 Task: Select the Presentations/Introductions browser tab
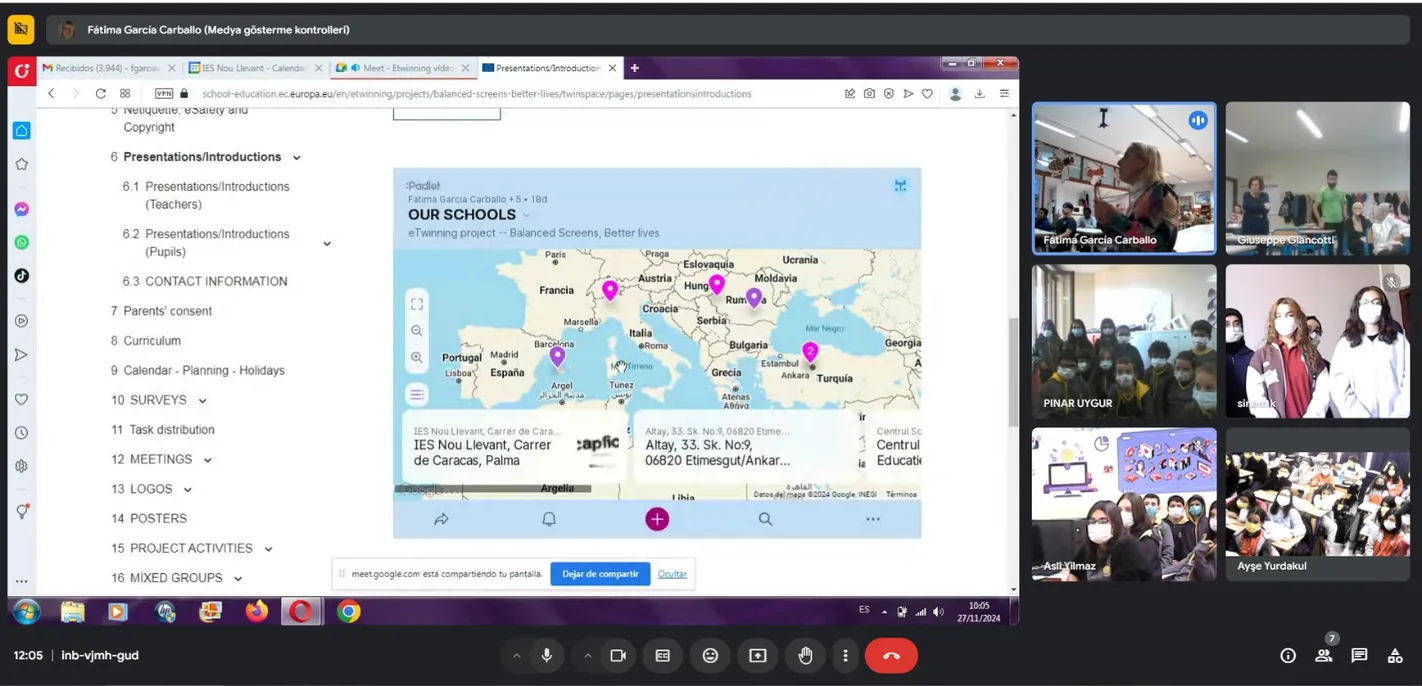548,68
